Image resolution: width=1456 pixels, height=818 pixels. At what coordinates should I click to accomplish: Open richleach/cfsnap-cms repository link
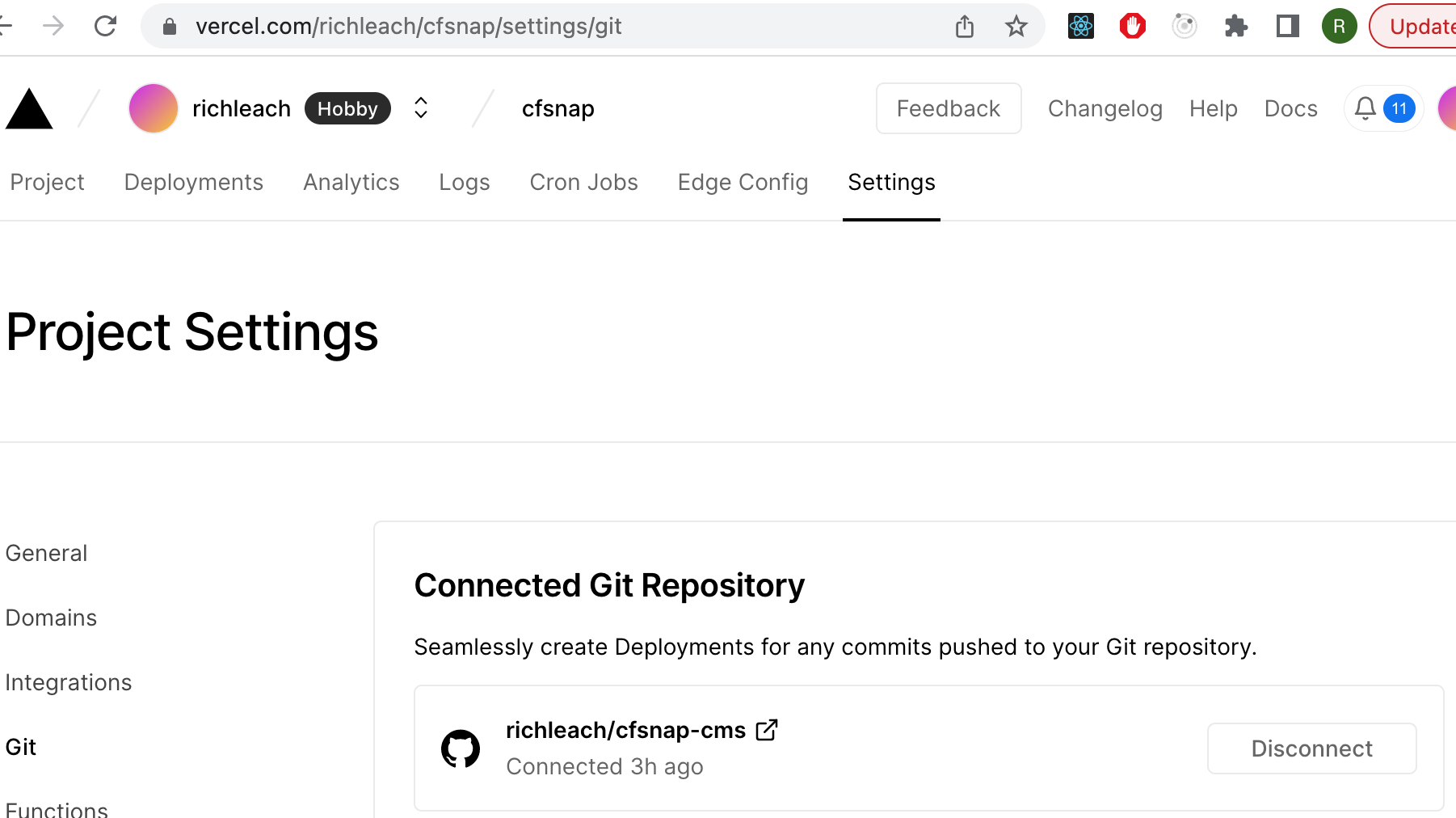pos(625,730)
